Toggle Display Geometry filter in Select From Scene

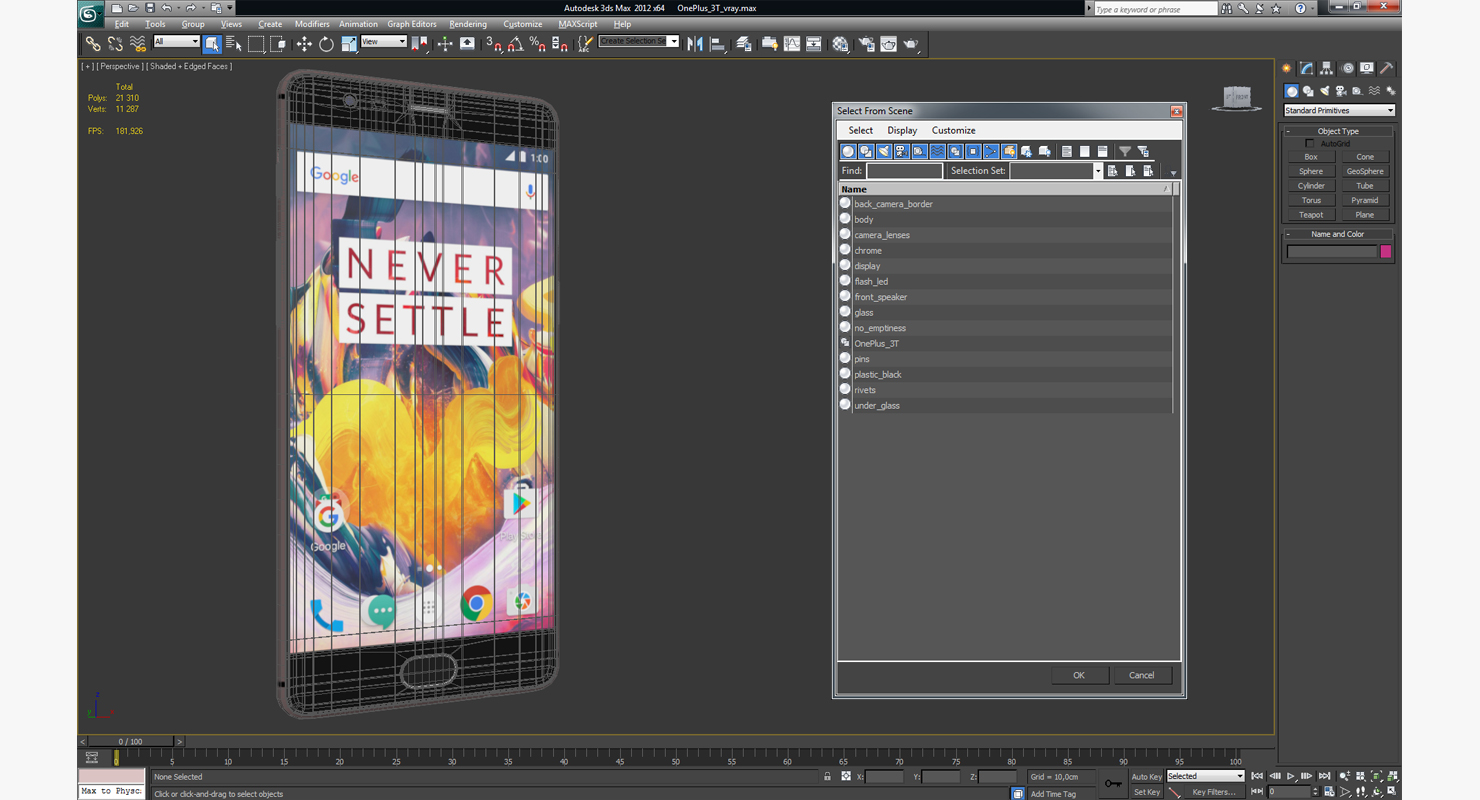[848, 151]
